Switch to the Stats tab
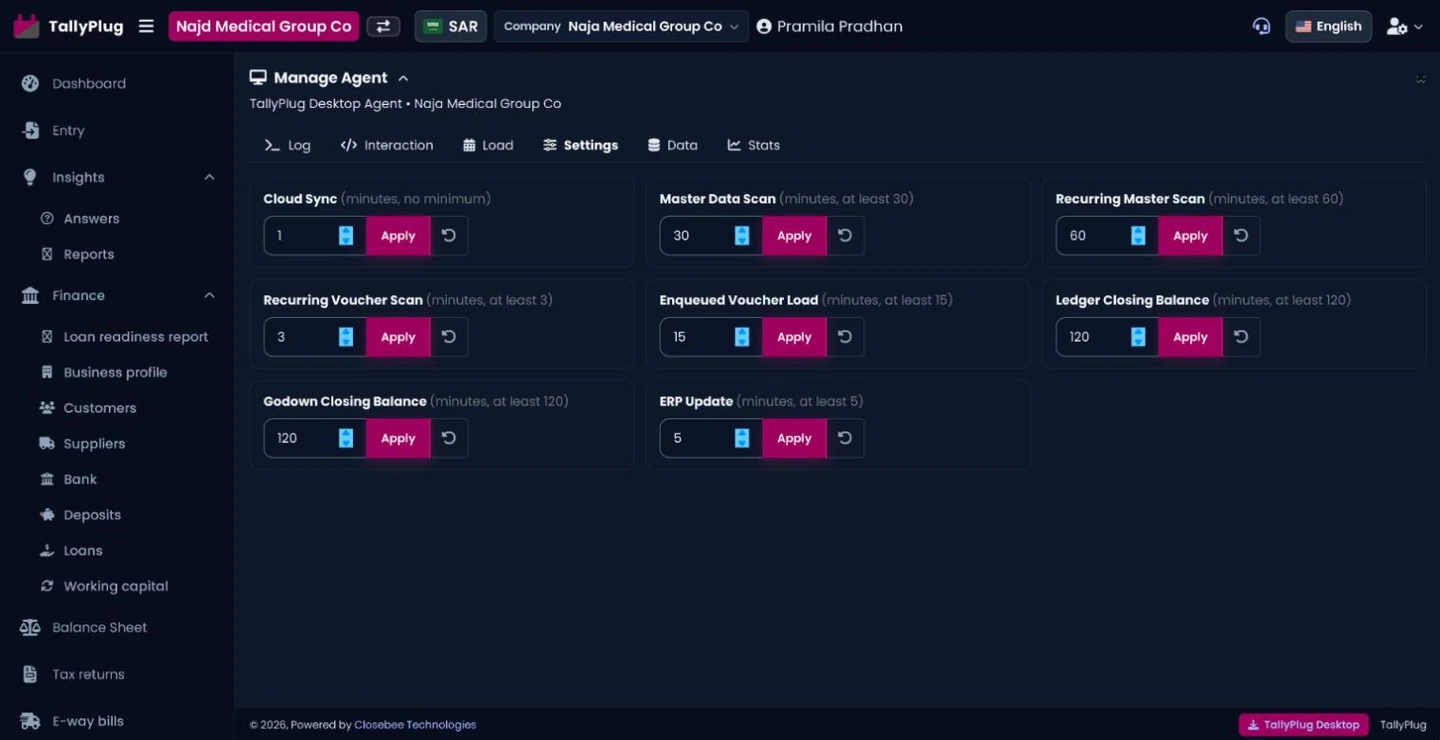This screenshot has width=1440, height=740. 753,145
